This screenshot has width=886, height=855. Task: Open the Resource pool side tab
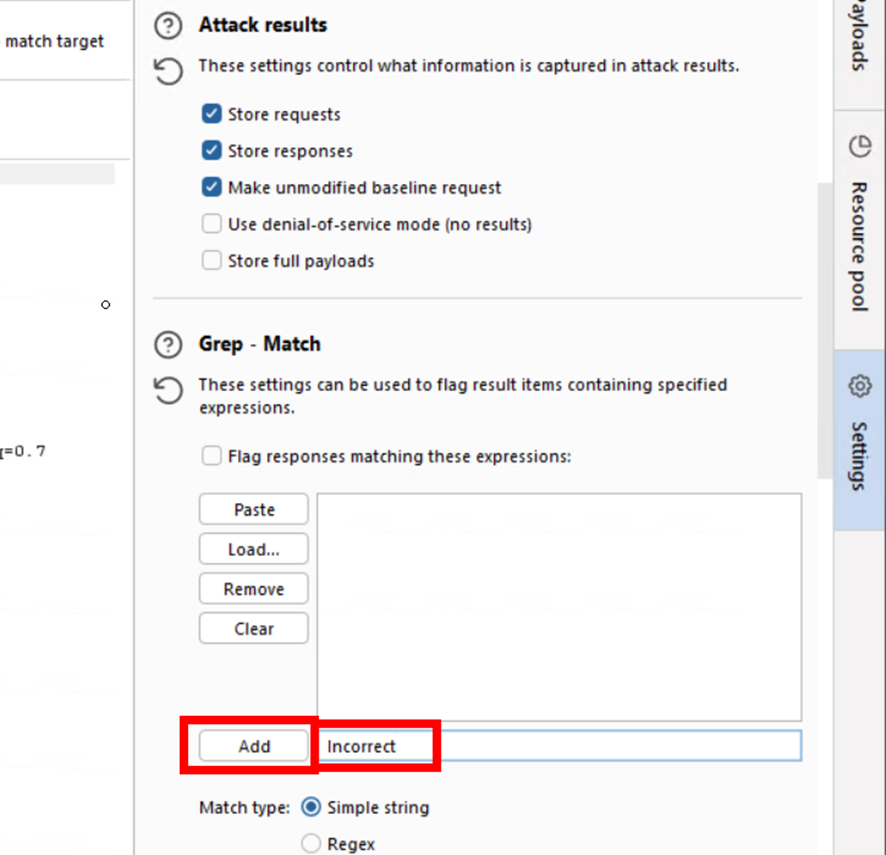[x=860, y=230]
